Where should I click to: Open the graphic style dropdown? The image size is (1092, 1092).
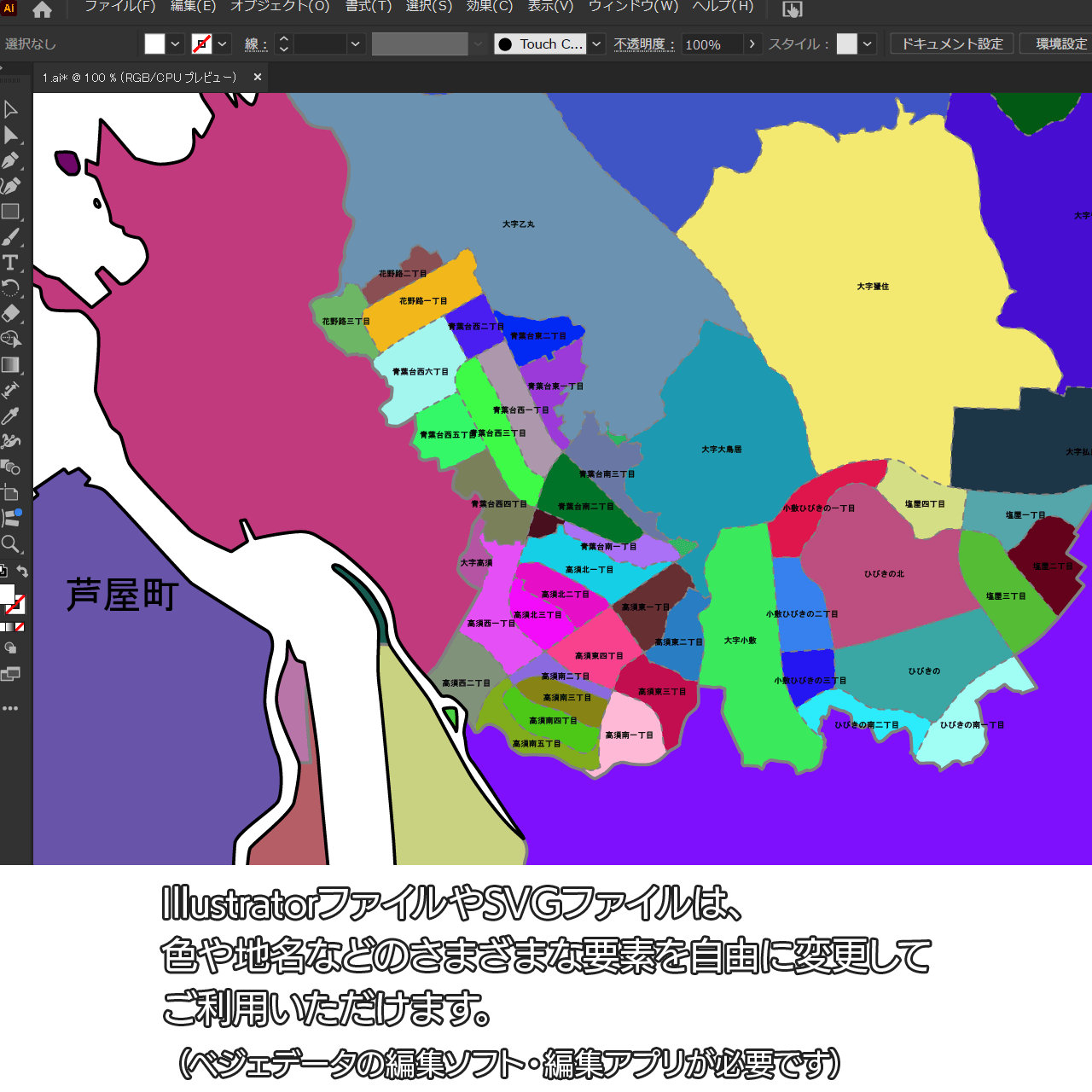pyautogui.click(x=868, y=44)
